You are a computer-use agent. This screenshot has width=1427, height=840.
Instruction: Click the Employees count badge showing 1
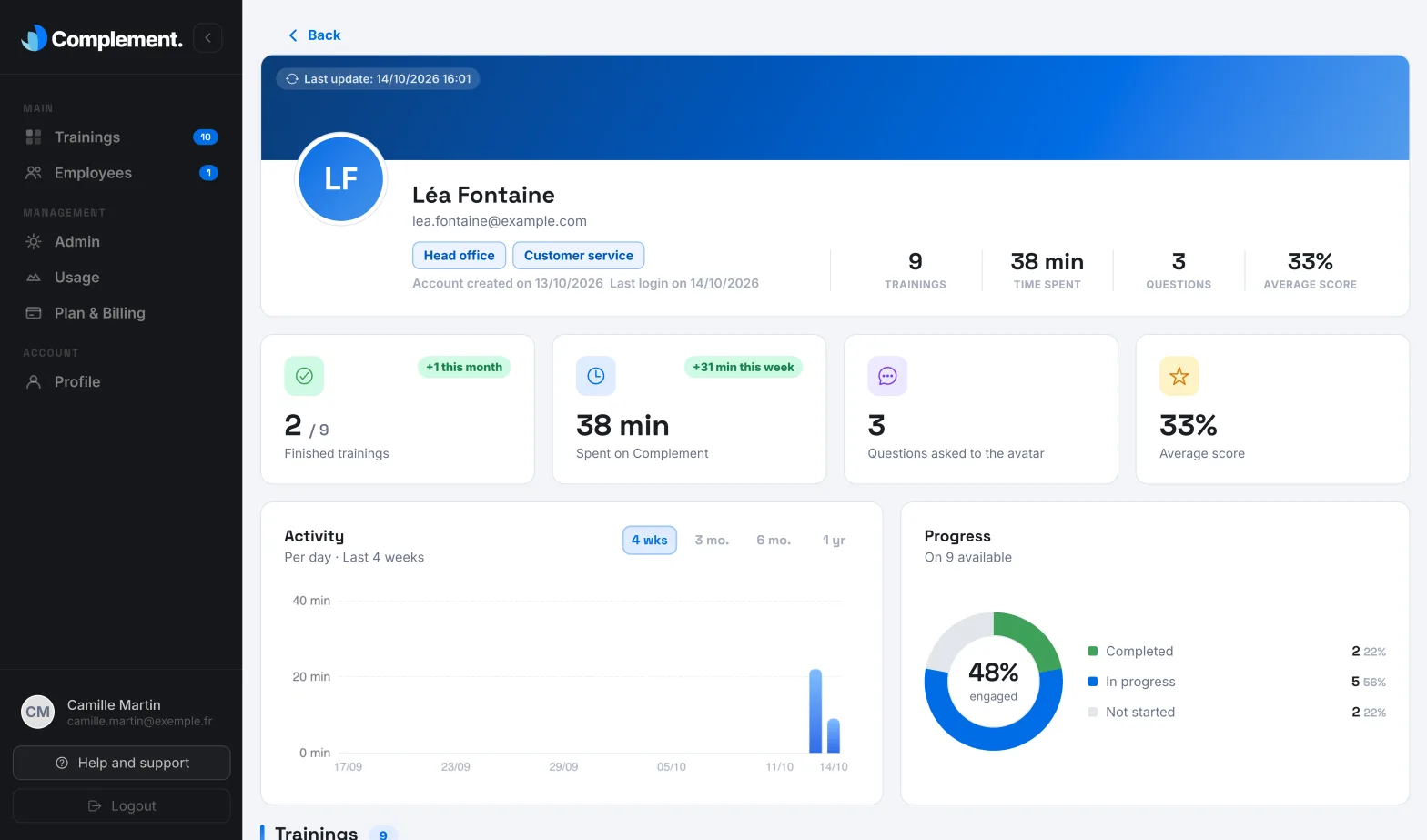pyautogui.click(x=208, y=173)
